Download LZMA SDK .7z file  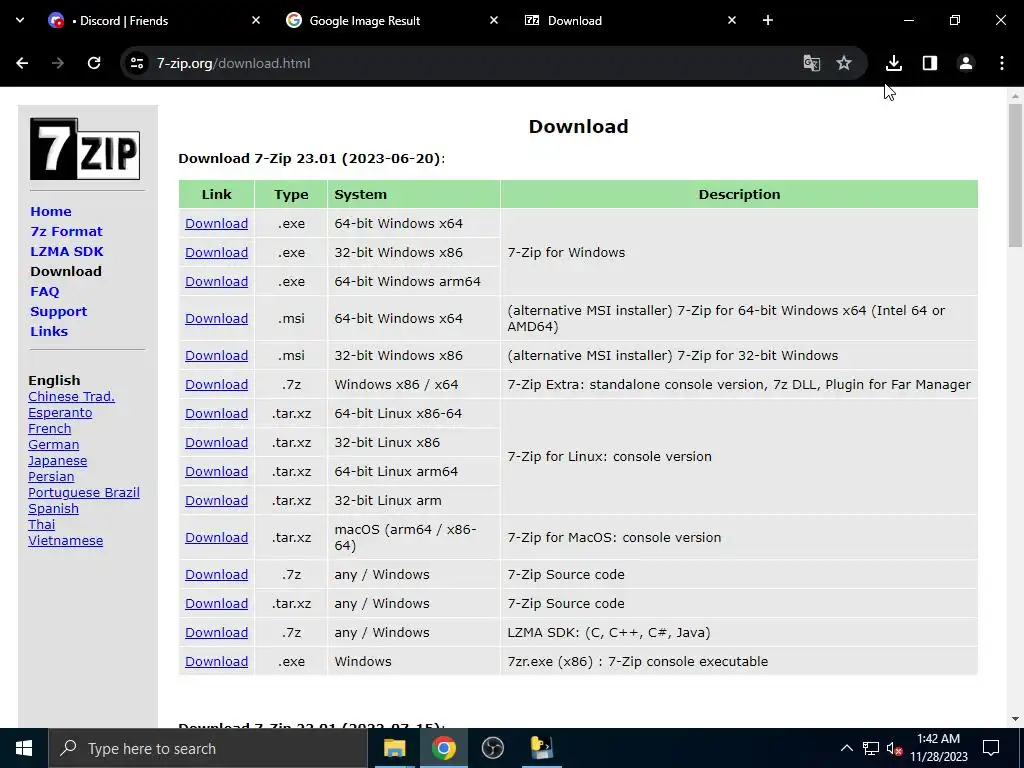click(x=216, y=633)
